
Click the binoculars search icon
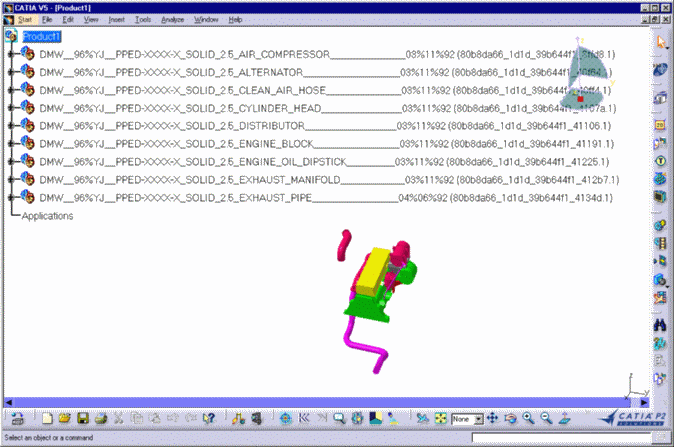point(661,324)
